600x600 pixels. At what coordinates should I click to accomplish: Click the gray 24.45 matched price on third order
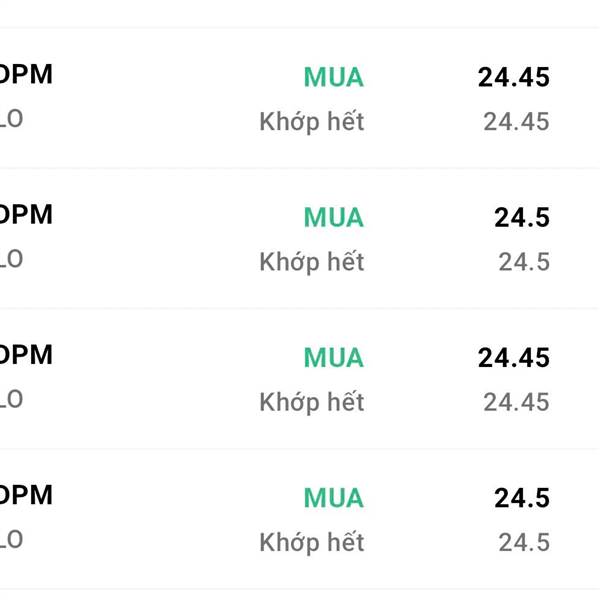click(516, 402)
